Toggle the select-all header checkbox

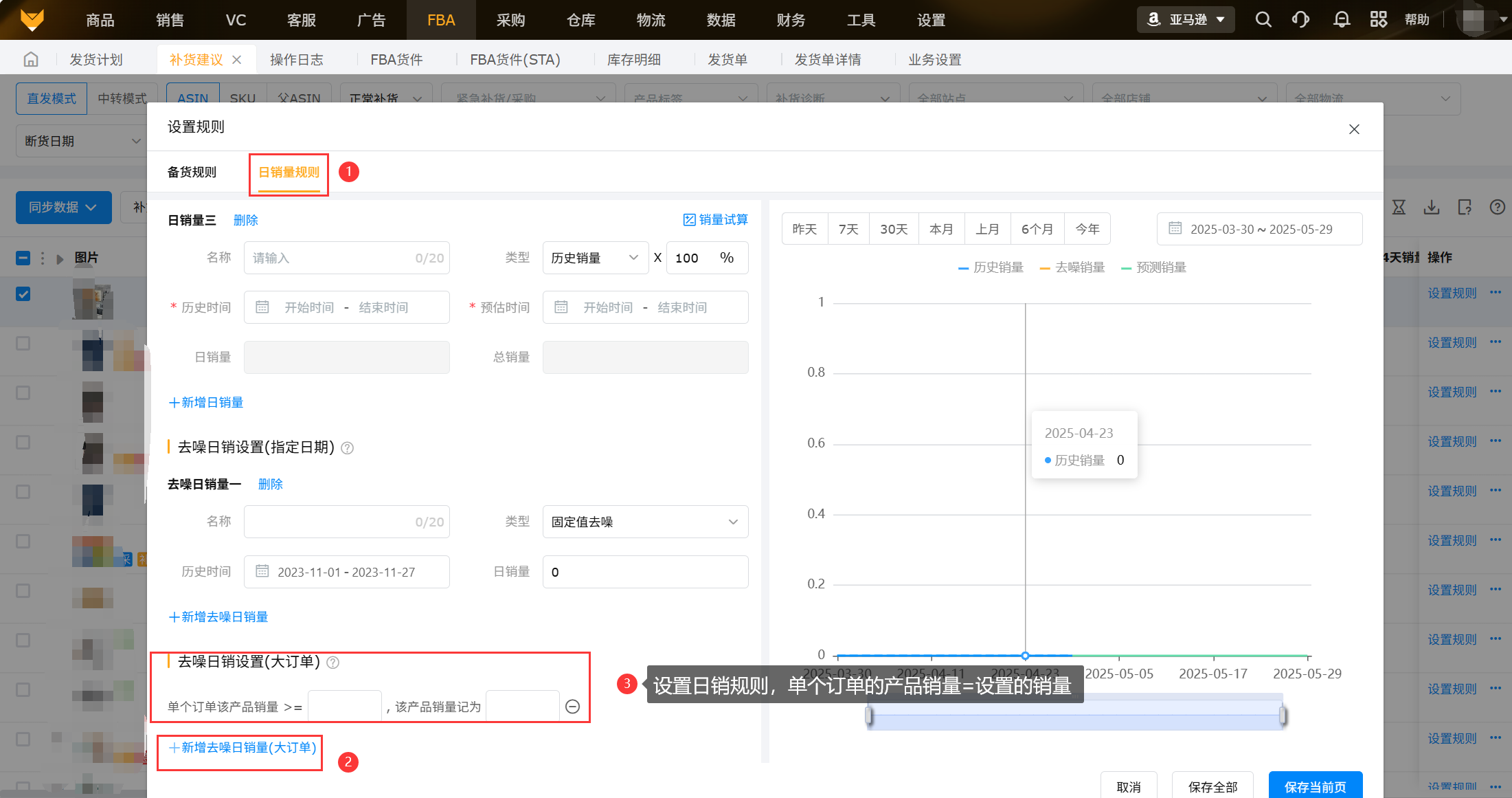[x=23, y=258]
